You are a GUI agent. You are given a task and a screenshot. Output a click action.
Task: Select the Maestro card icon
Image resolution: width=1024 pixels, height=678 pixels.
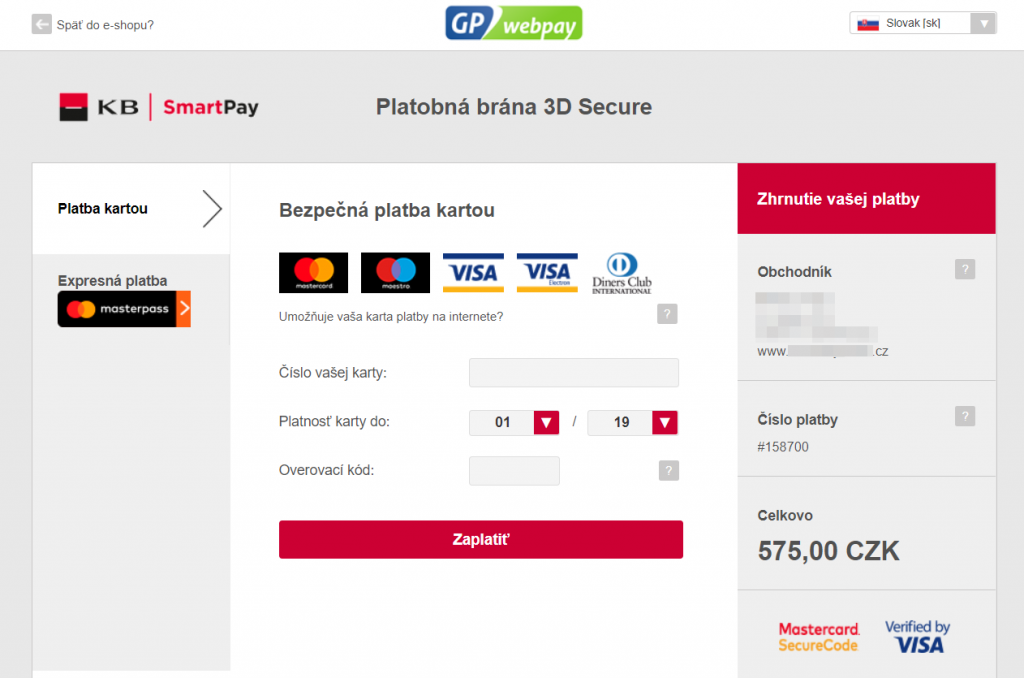[395, 272]
